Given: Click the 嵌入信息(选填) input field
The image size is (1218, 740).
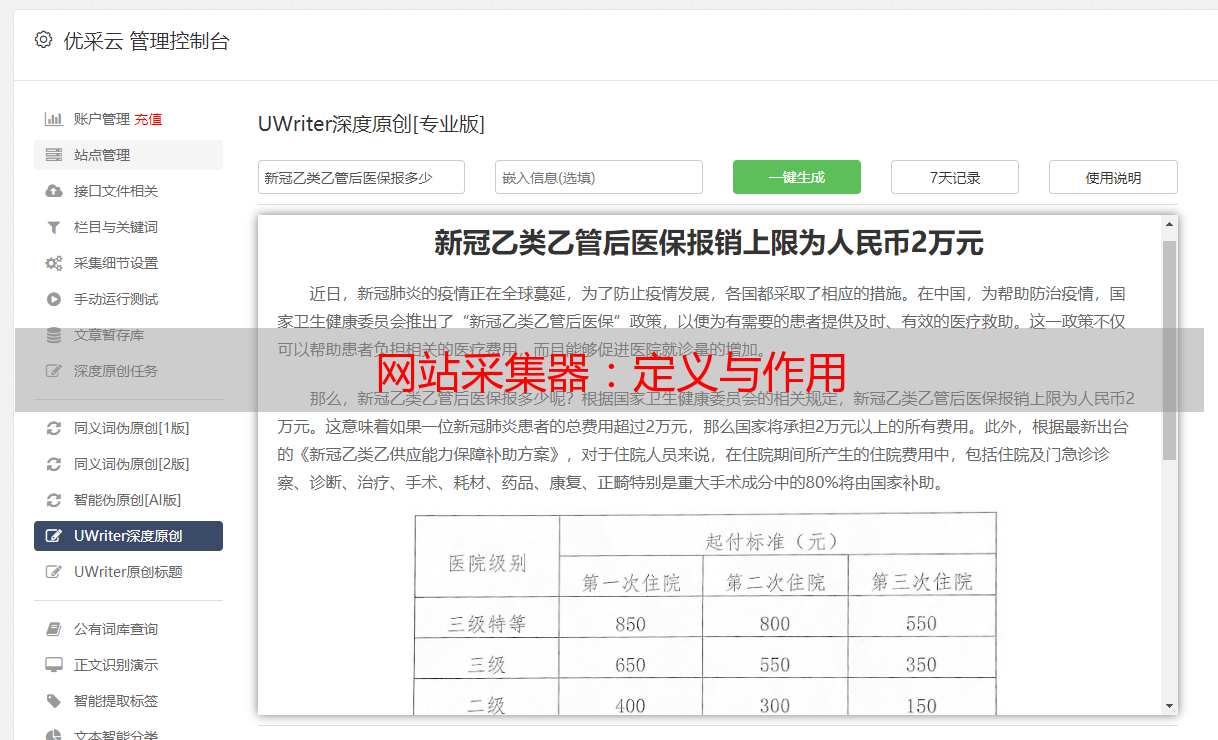Looking at the screenshot, I should pyautogui.click(x=598, y=177).
